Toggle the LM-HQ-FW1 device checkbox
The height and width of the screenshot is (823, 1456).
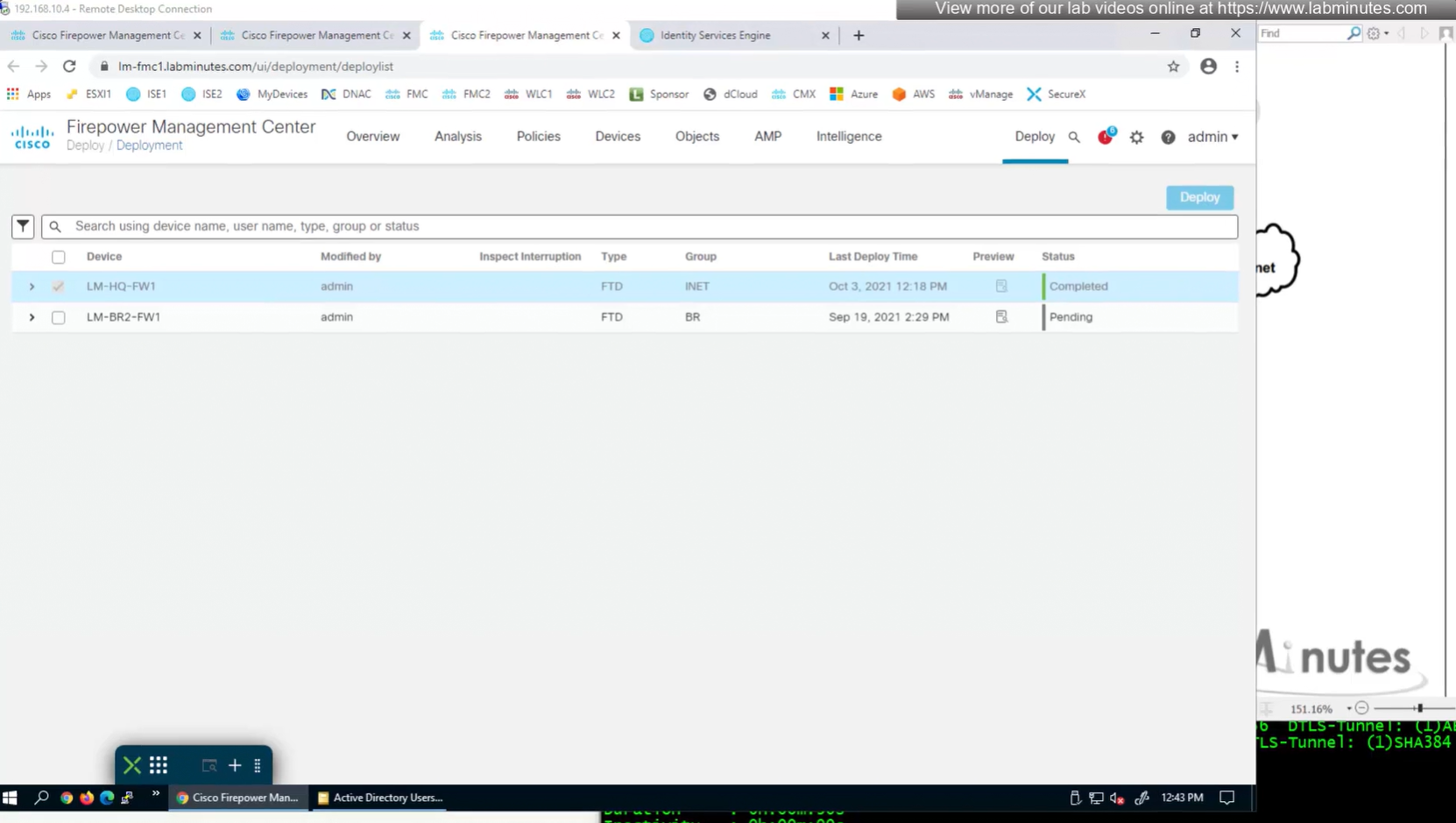59,287
